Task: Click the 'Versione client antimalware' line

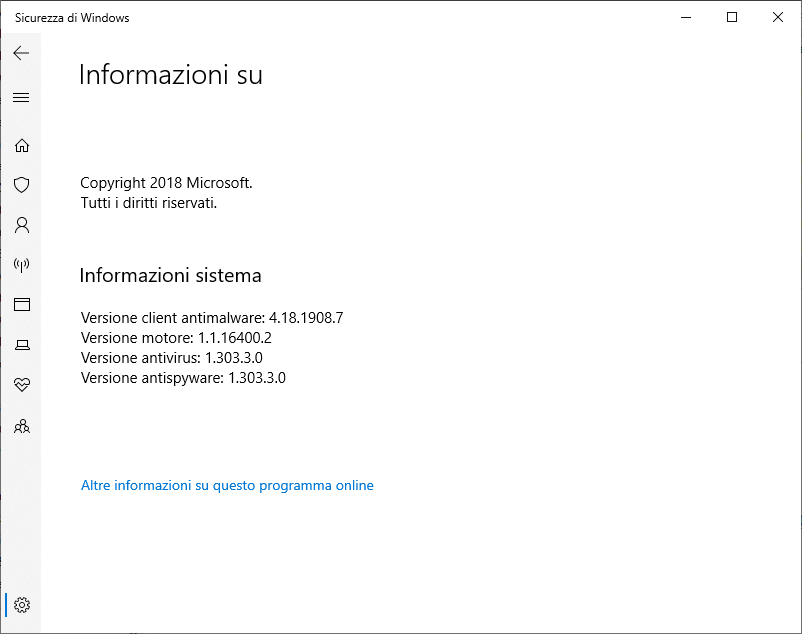Action: click(212, 318)
